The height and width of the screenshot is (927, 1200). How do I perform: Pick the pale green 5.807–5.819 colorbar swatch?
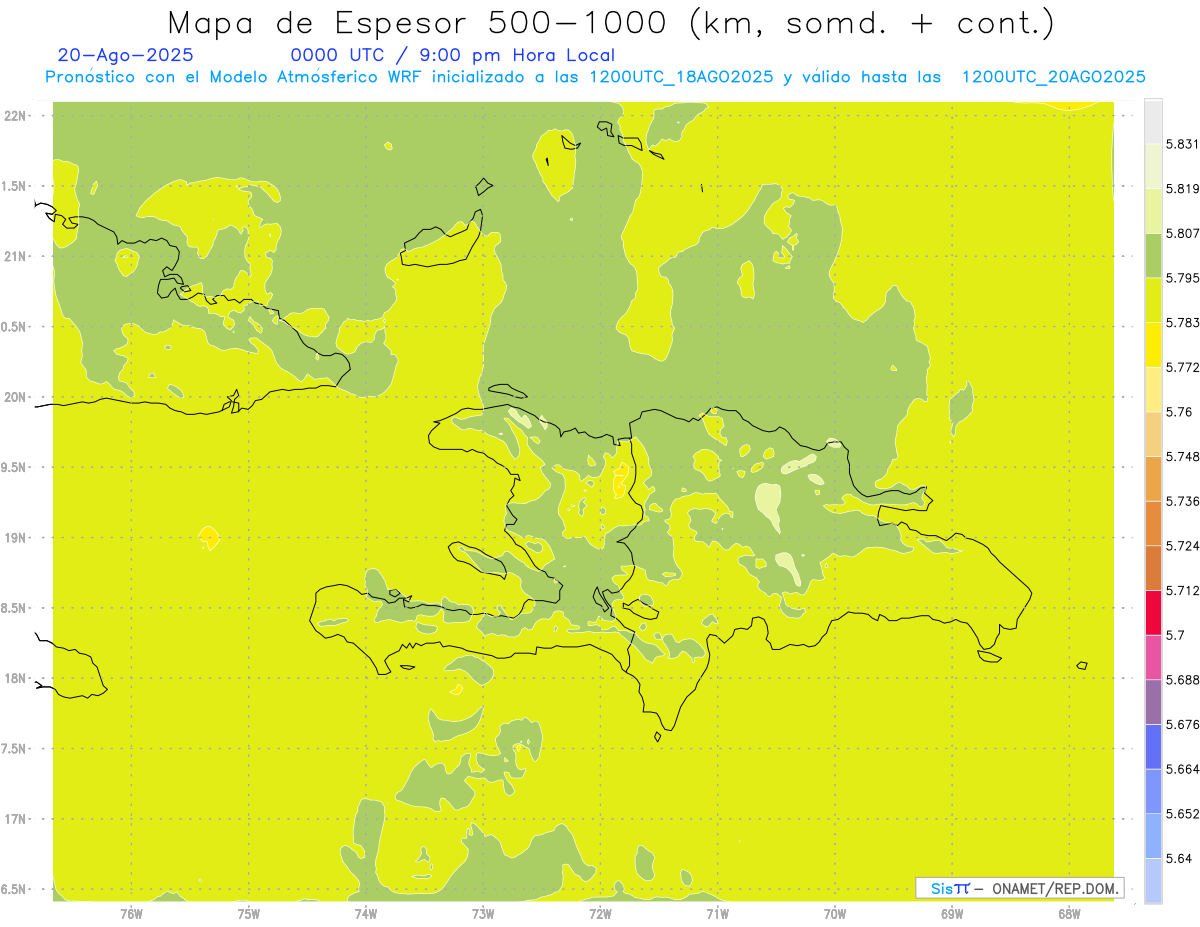point(1154,211)
